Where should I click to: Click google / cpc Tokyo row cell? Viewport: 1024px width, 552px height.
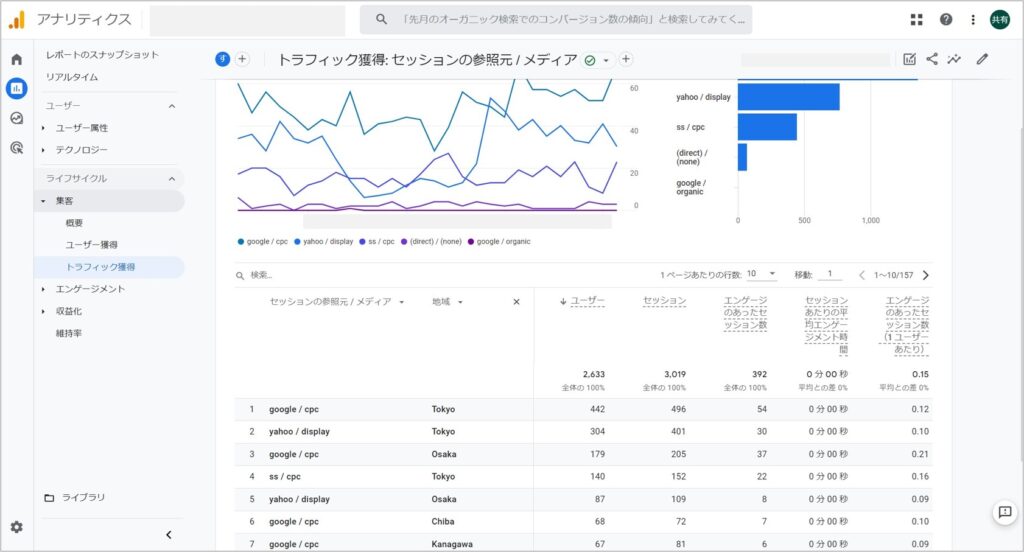click(294, 410)
